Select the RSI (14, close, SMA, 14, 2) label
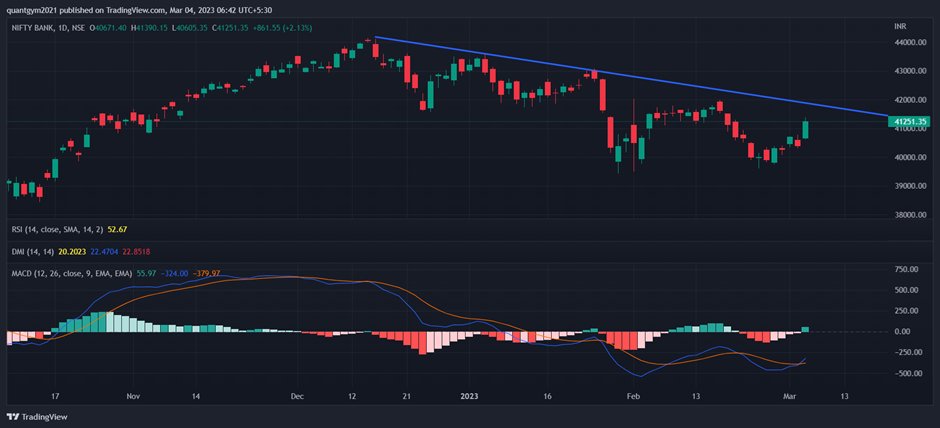940x428 pixels. [58, 229]
